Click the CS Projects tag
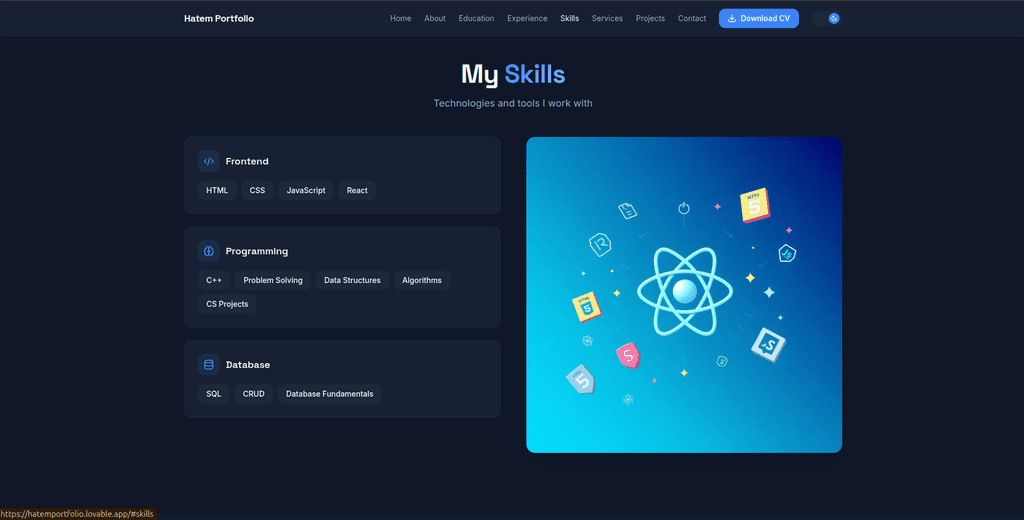Viewport: 1024px width, 520px height. [x=227, y=304]
